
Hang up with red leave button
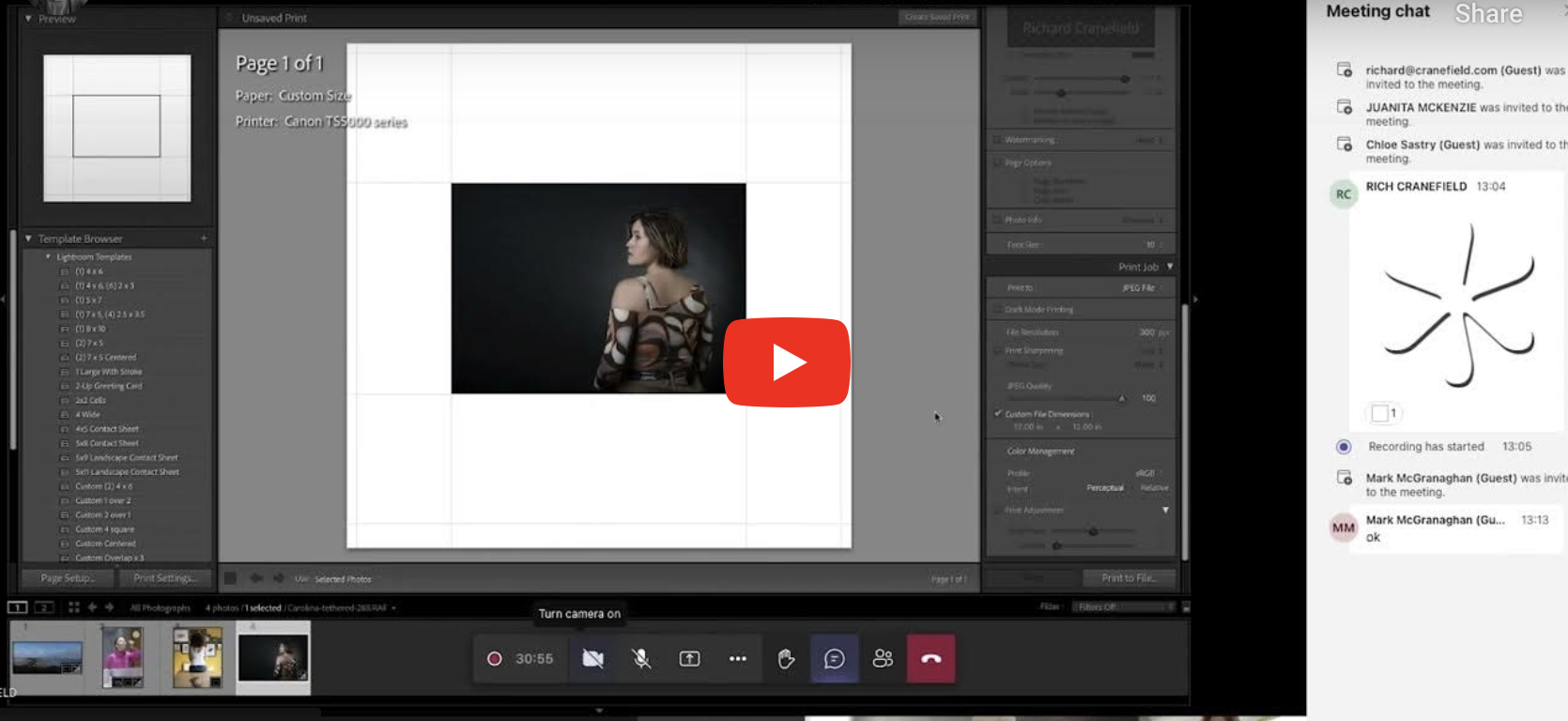[930, 659]
